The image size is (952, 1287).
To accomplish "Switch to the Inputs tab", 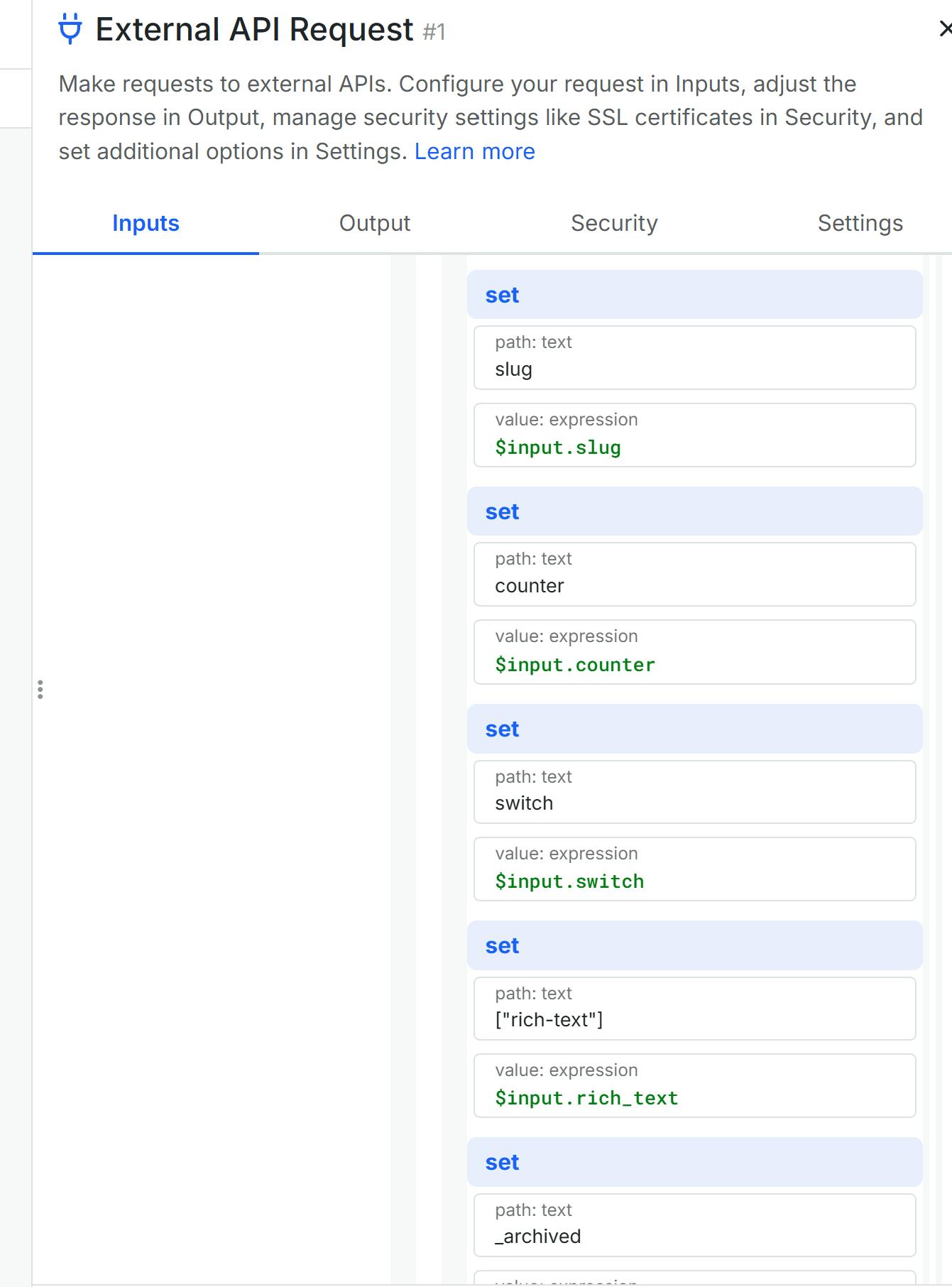I will coord(146,223).
